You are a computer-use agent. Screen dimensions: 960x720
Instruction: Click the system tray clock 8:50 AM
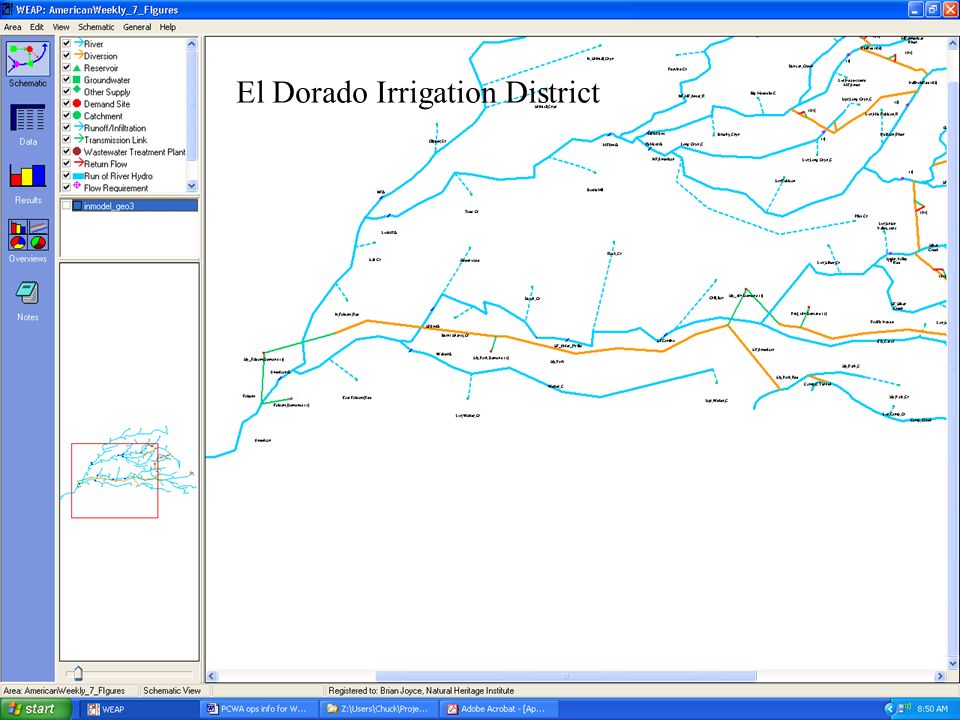(x=932, y=709)
